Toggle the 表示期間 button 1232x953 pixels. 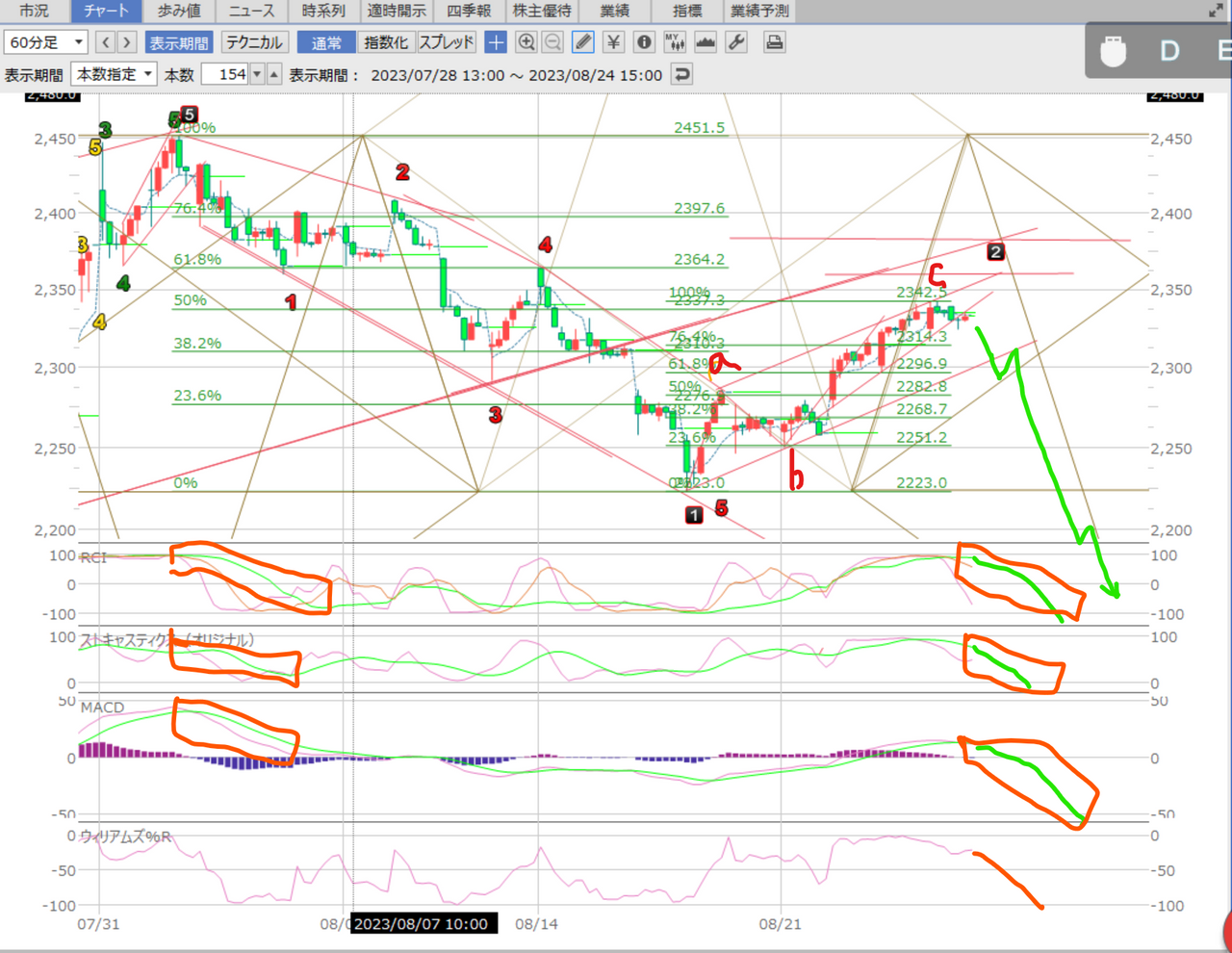179,42
